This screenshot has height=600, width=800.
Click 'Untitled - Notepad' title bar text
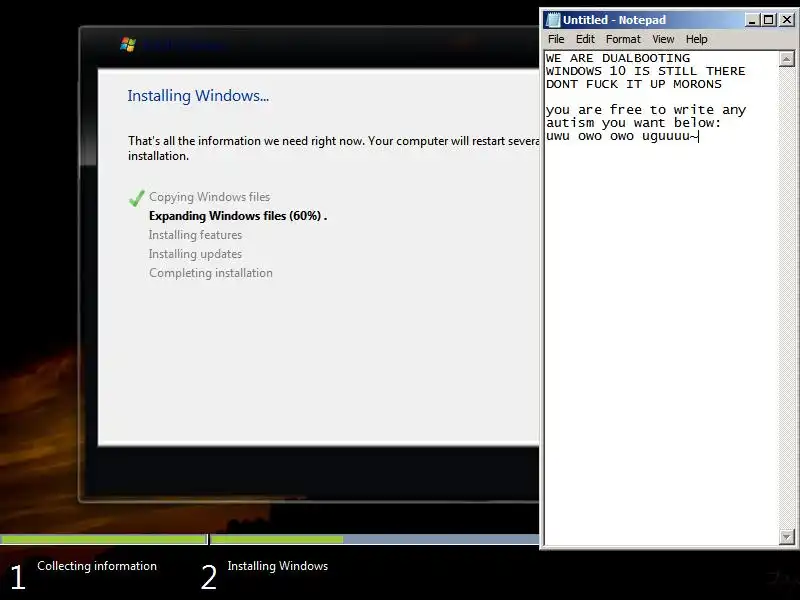click(614, 20)
